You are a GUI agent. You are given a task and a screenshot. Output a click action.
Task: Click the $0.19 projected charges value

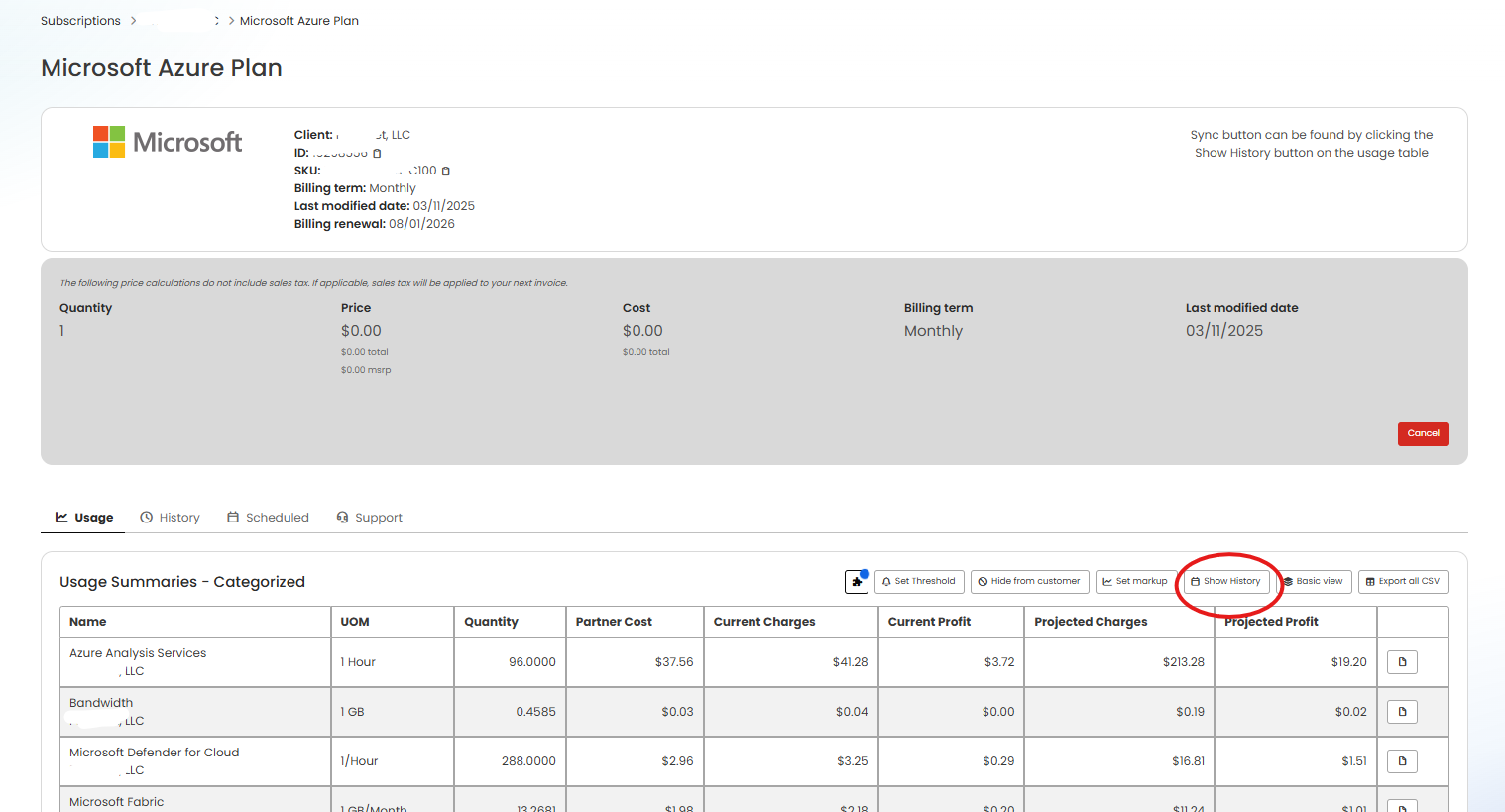coord(1190,712)
